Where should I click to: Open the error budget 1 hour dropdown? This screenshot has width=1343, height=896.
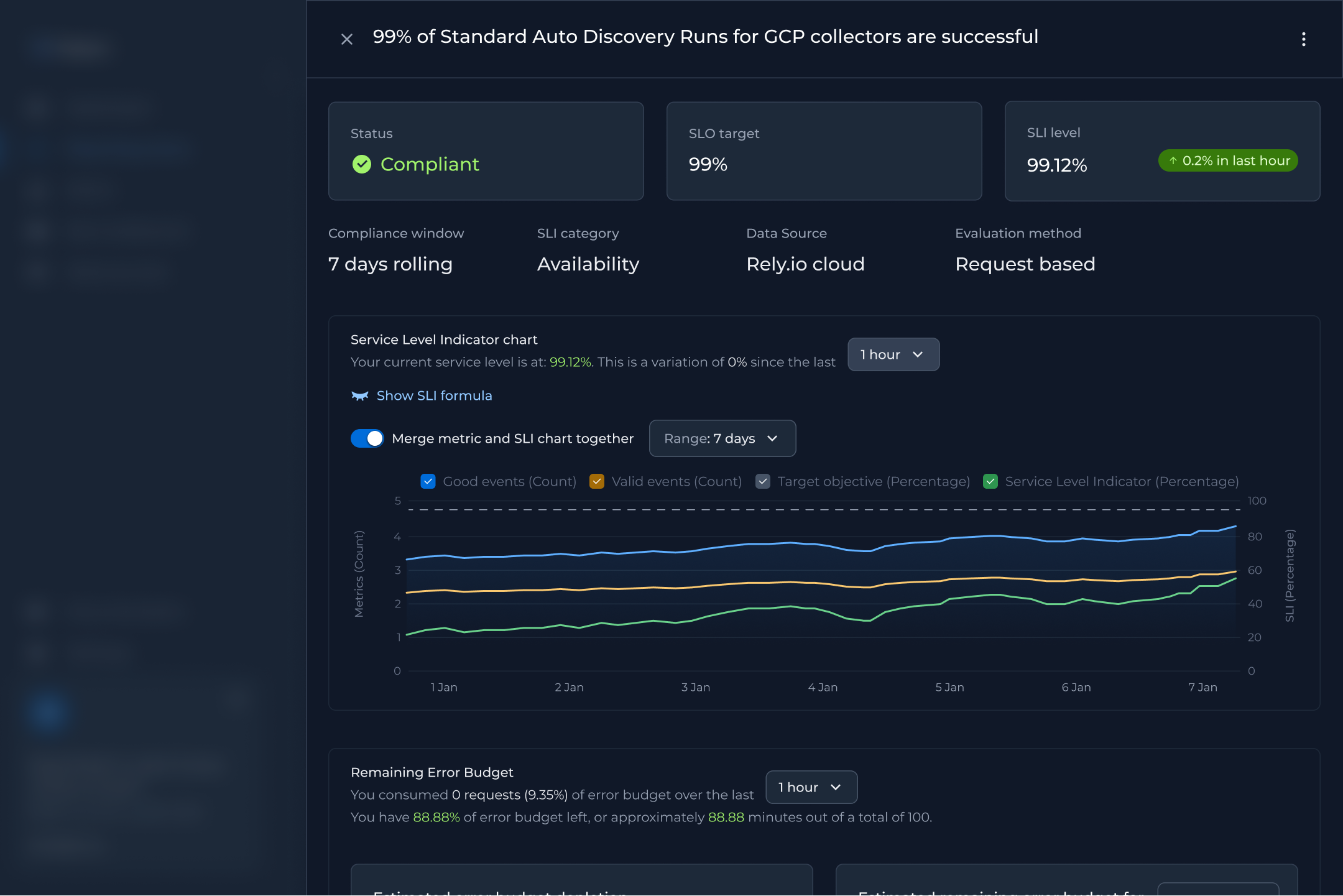click(x=811, y=787)
